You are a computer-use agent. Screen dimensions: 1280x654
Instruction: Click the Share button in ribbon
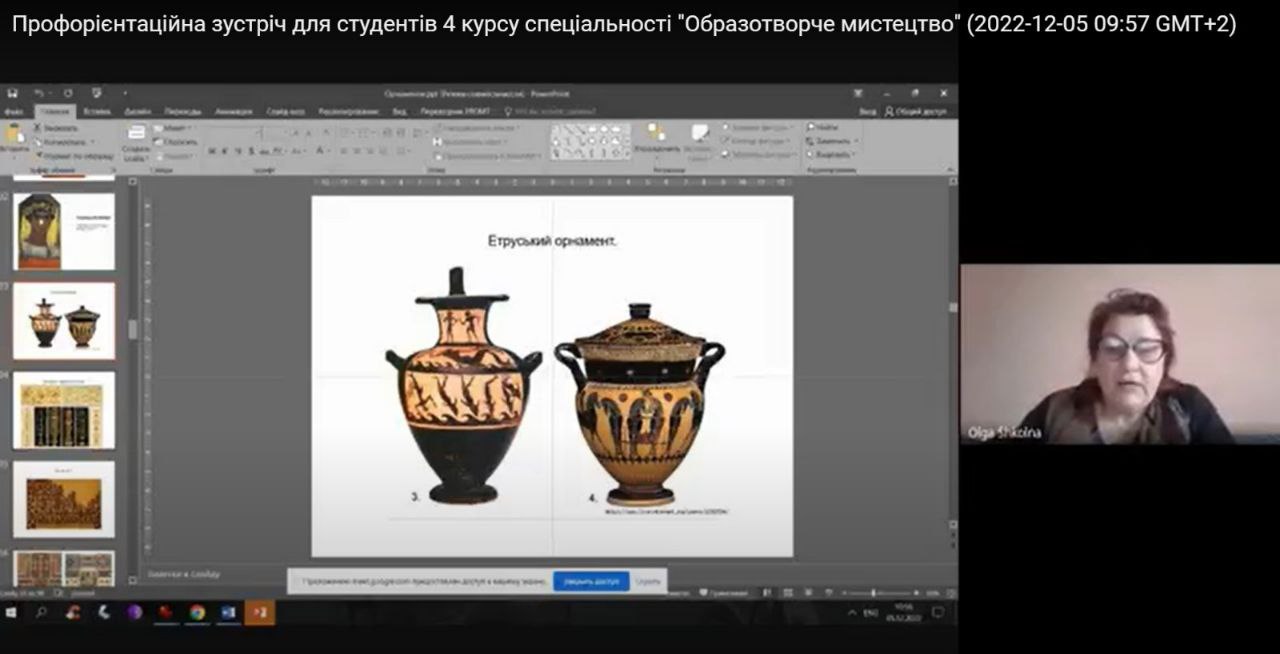[x=915, y=111]
